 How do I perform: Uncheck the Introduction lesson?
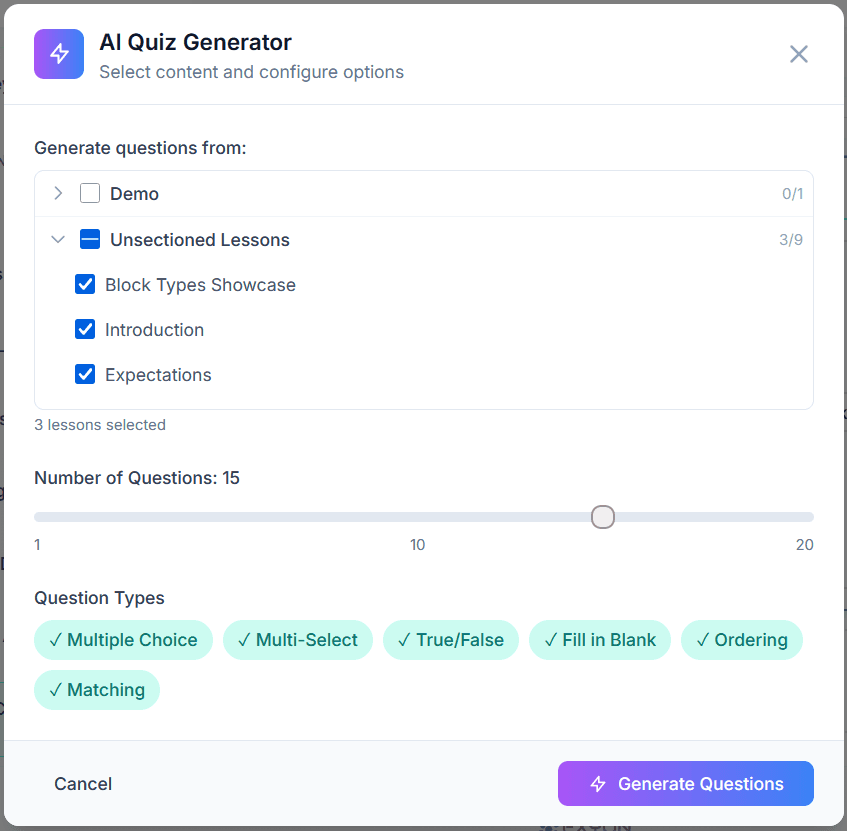(x=85, y=329)
